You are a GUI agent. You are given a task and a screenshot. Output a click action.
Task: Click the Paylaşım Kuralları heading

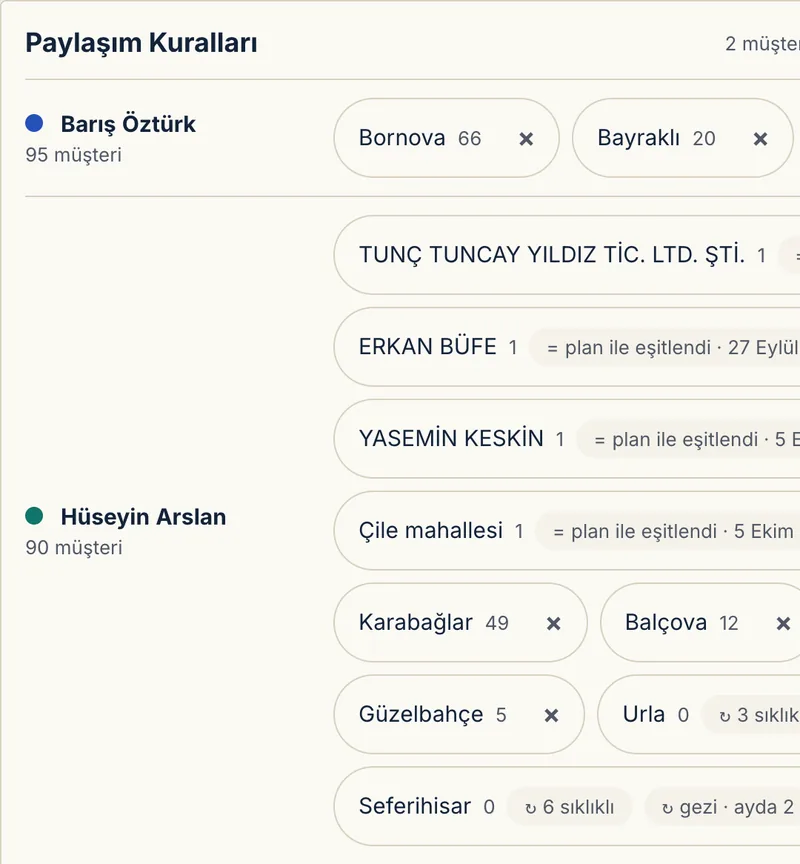(141, 42)
